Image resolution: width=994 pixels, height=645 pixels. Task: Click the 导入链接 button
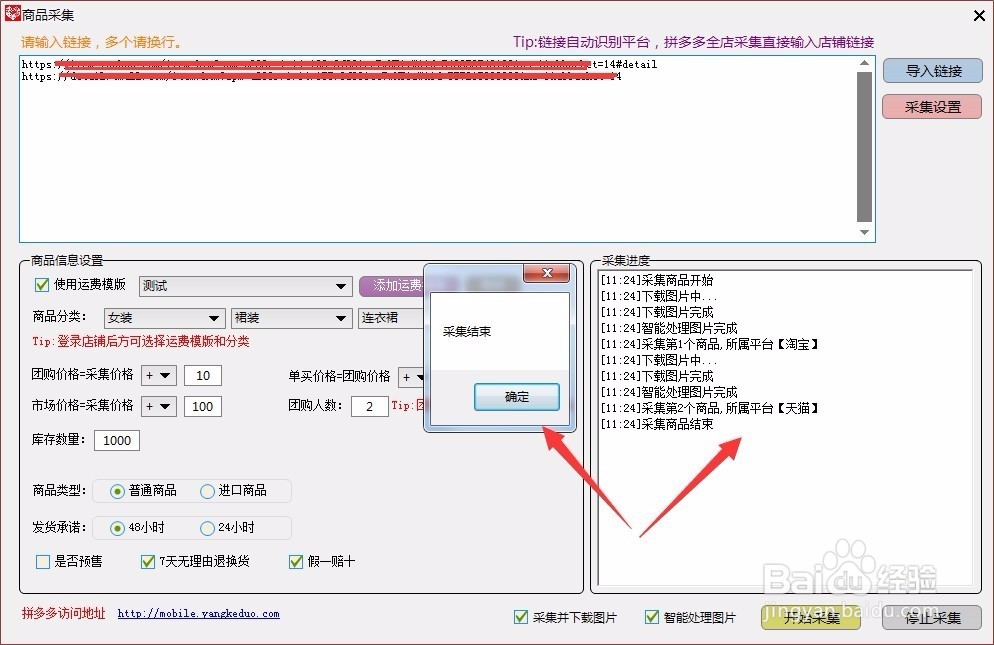tap(933, 71)
